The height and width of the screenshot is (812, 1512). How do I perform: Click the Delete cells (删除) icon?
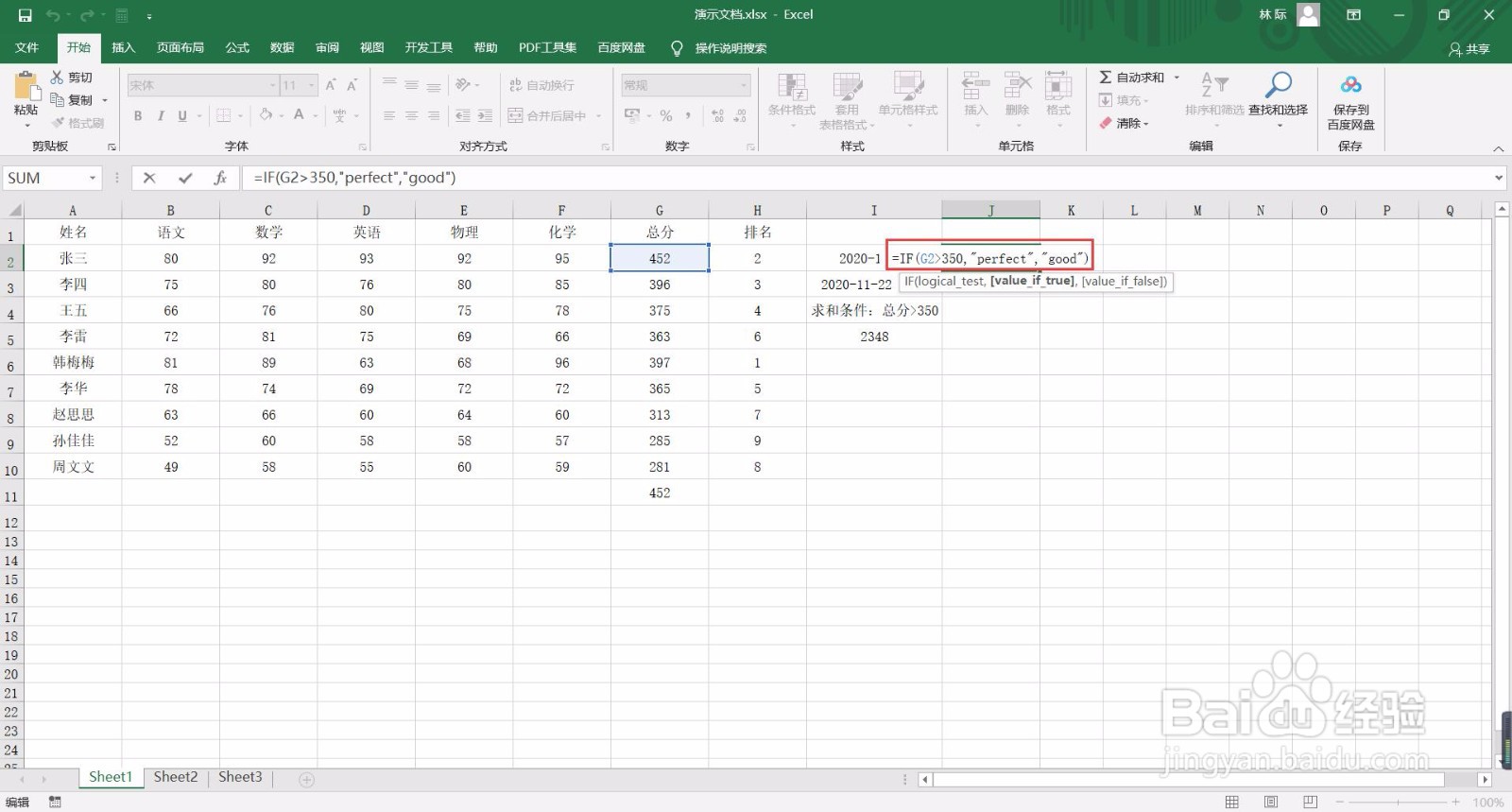pyautogui.click(x=1017, y=87)
